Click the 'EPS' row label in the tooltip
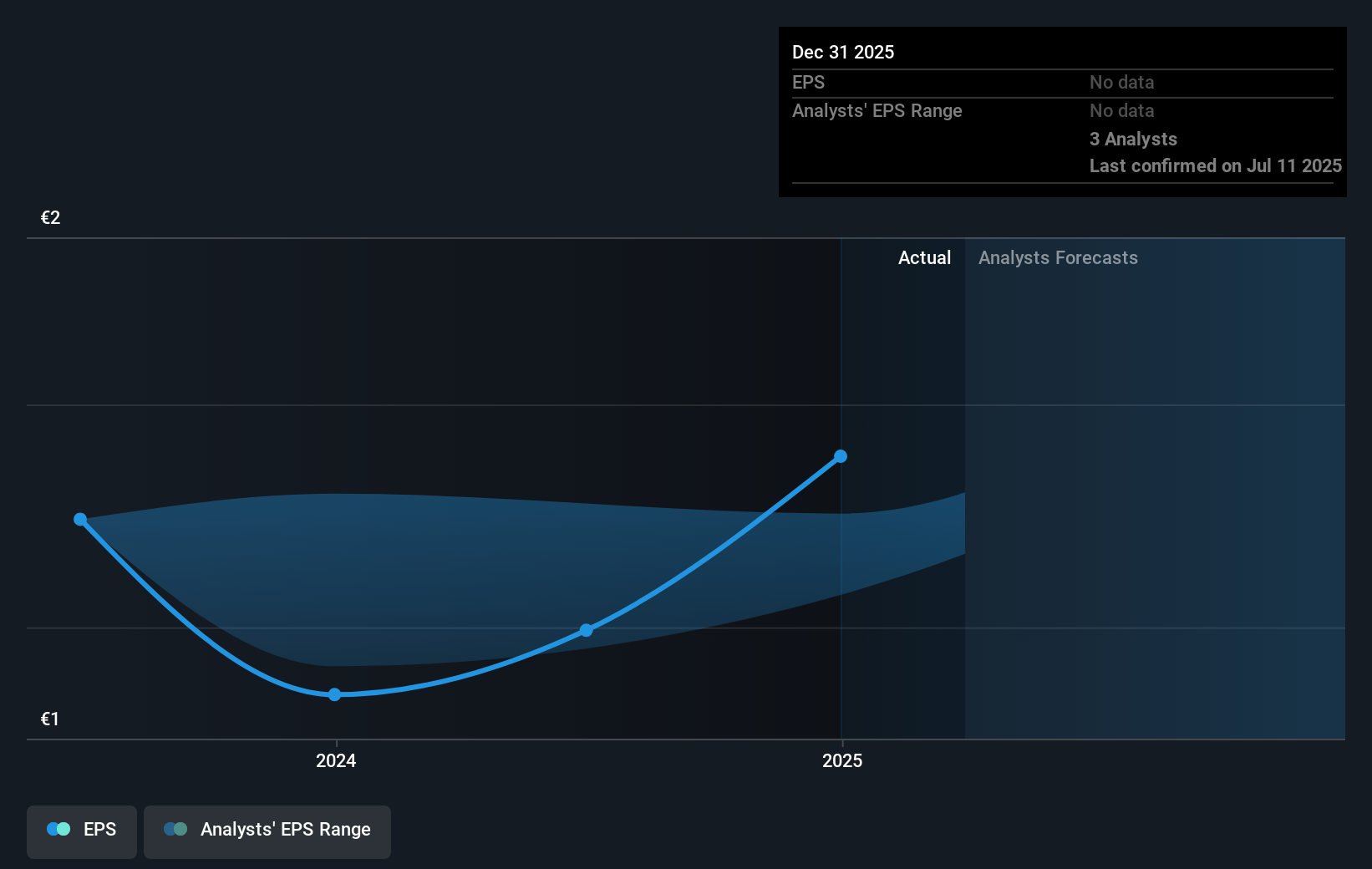The width and height of the screenshot is (1372, 869). click(x=808, y=82)
